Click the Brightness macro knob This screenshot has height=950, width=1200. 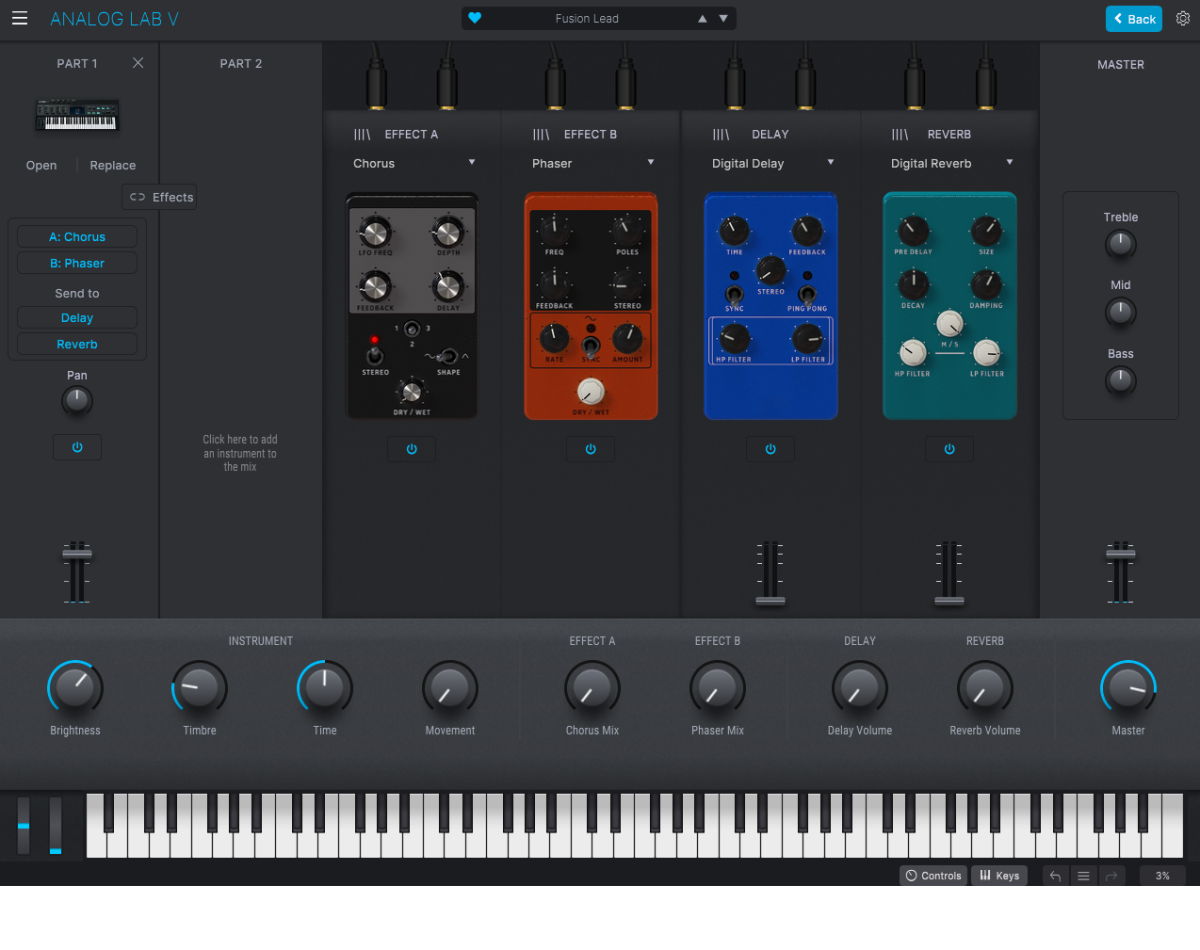(x=75, y=688)
